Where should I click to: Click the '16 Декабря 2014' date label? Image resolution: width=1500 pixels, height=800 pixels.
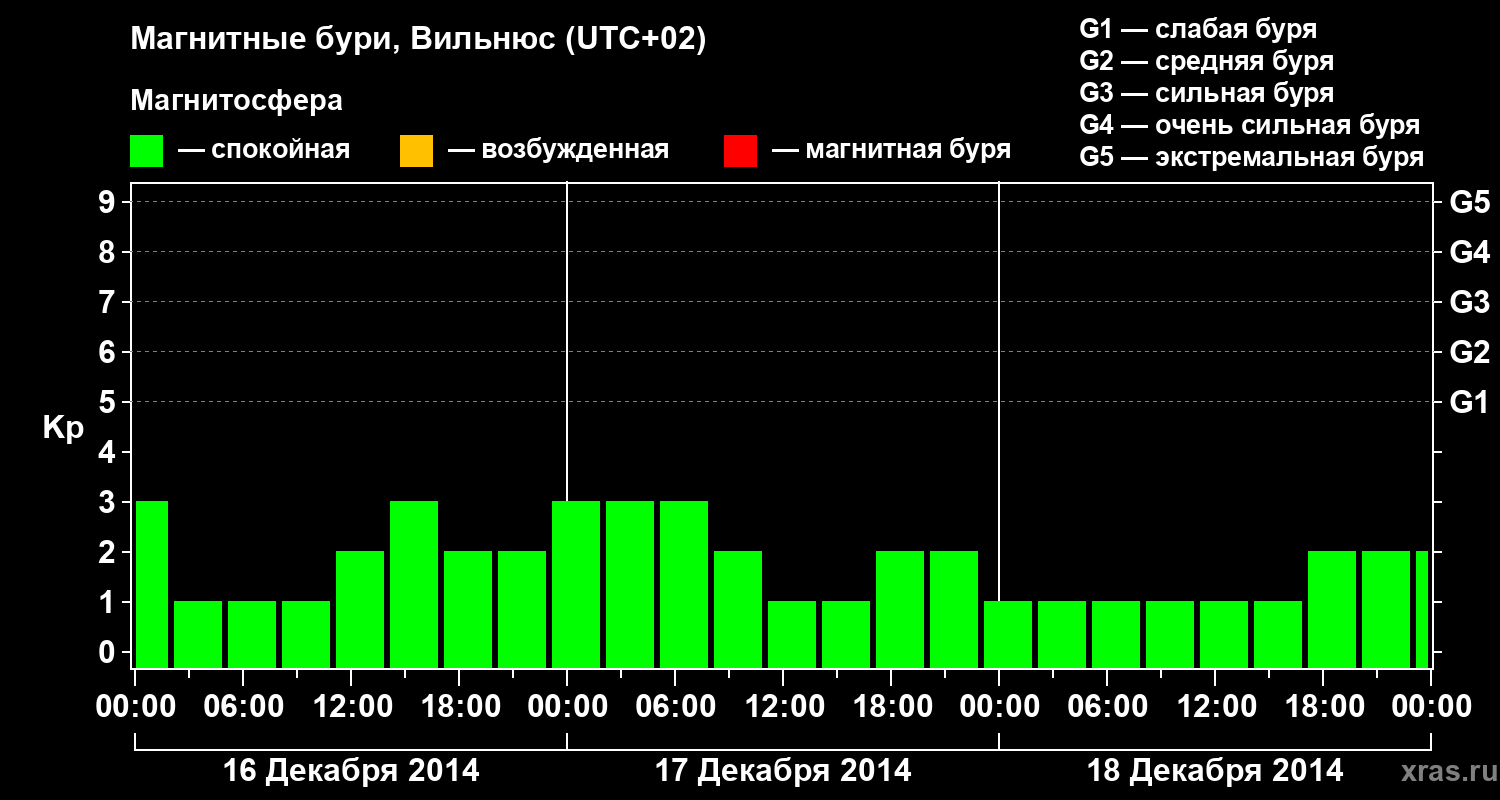tap(351, 771)
